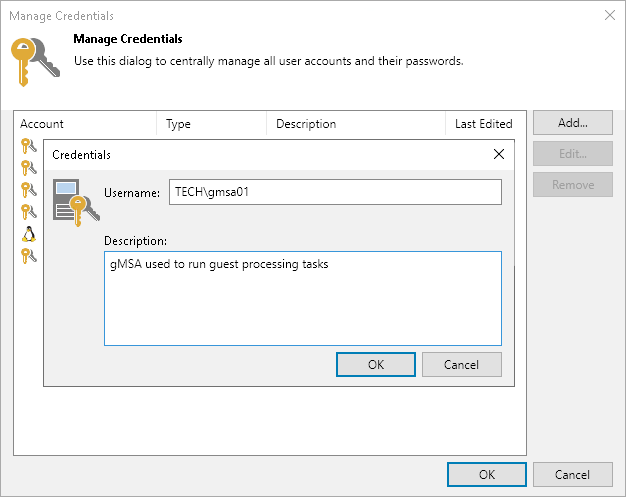Click the large keys icon in the header

(34, 61)
